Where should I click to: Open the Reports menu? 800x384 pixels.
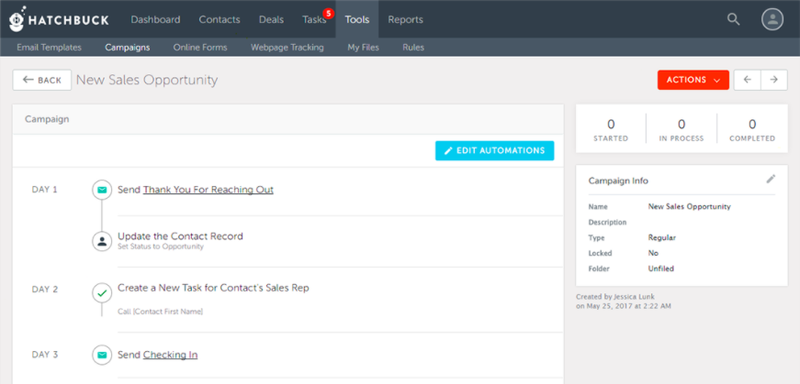[x=405, y=19]
